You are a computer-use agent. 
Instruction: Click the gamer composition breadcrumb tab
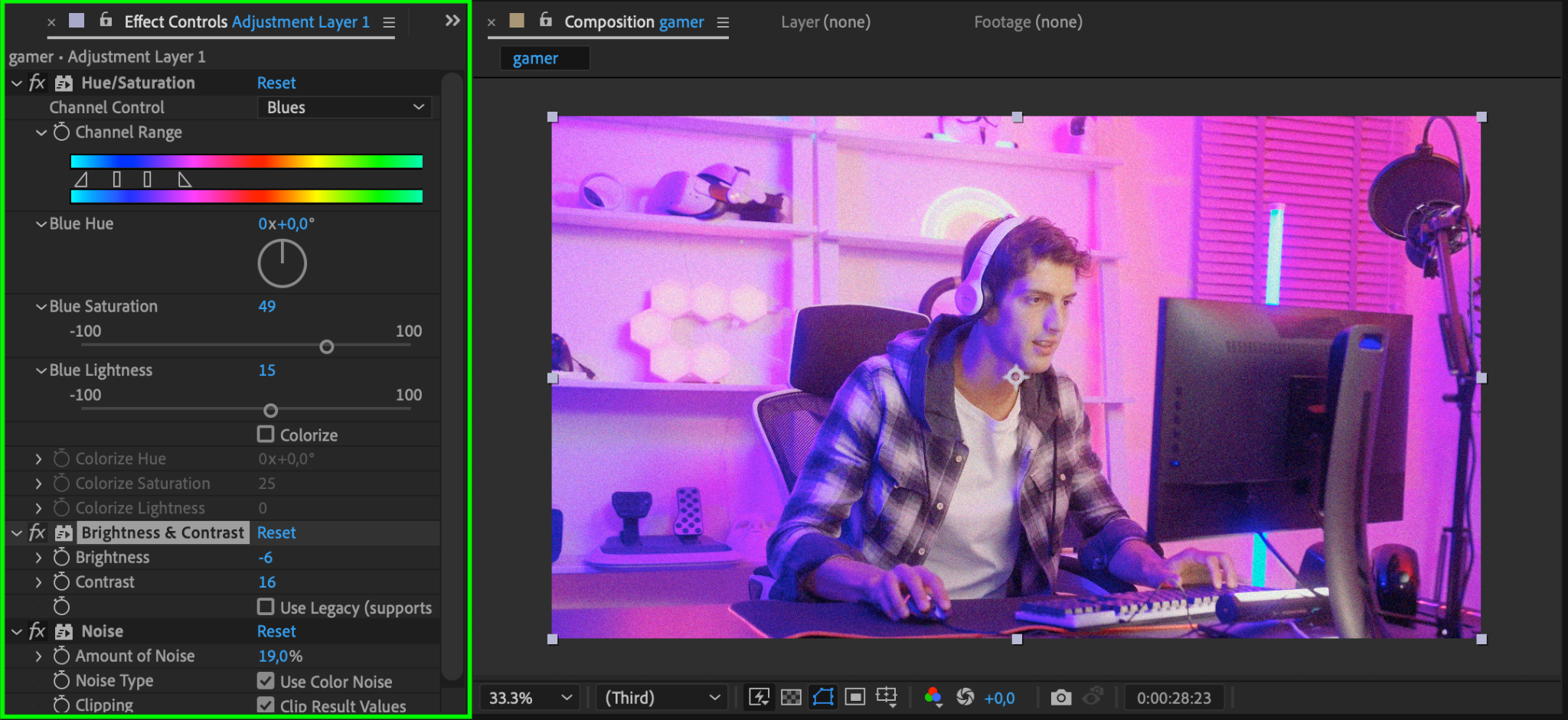pyautogui.click(x=544, y=58)
